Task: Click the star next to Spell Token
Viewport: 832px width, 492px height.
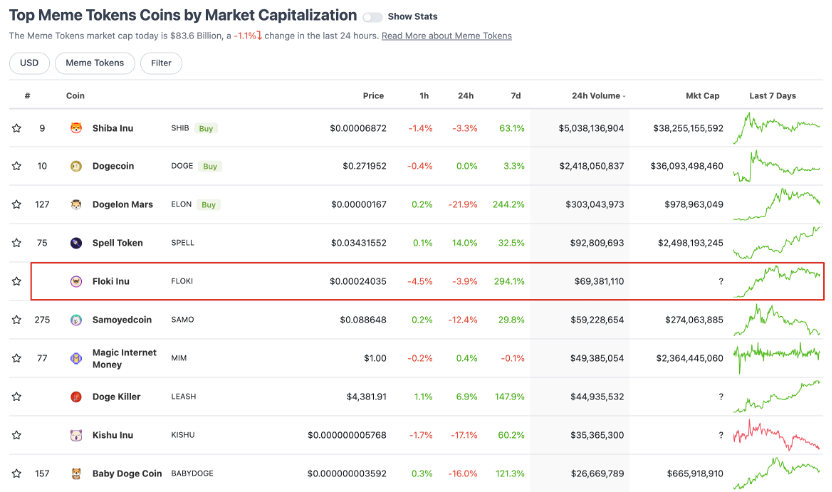Action: pyautogui.click(x=16, y=243)
